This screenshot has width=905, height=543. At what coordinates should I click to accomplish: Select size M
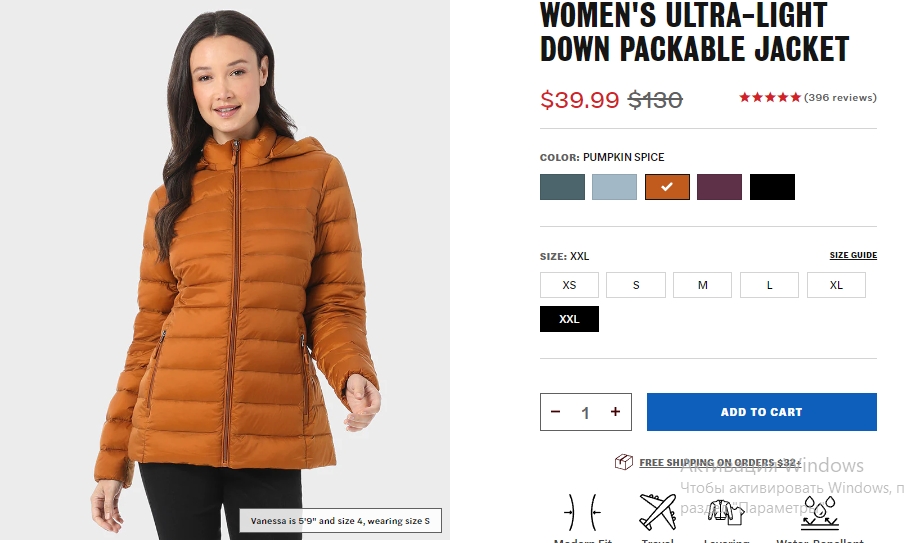coord(702,285)
